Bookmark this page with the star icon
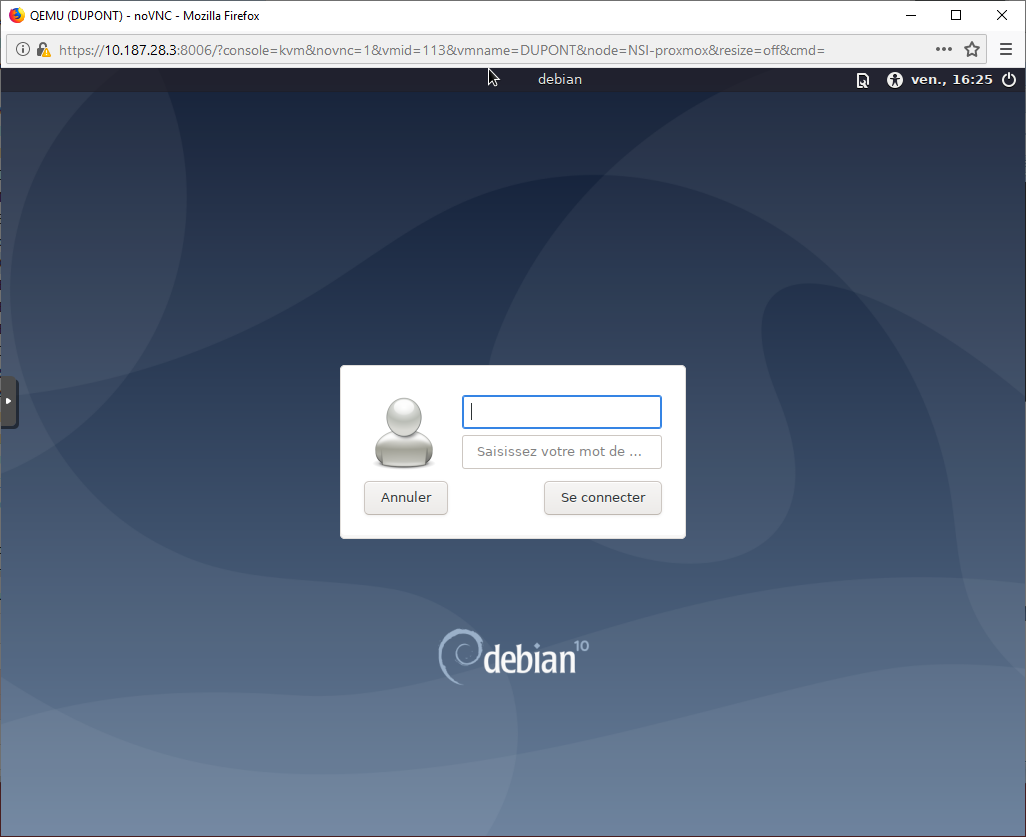Screen dimensions: 1026x837 972,49
